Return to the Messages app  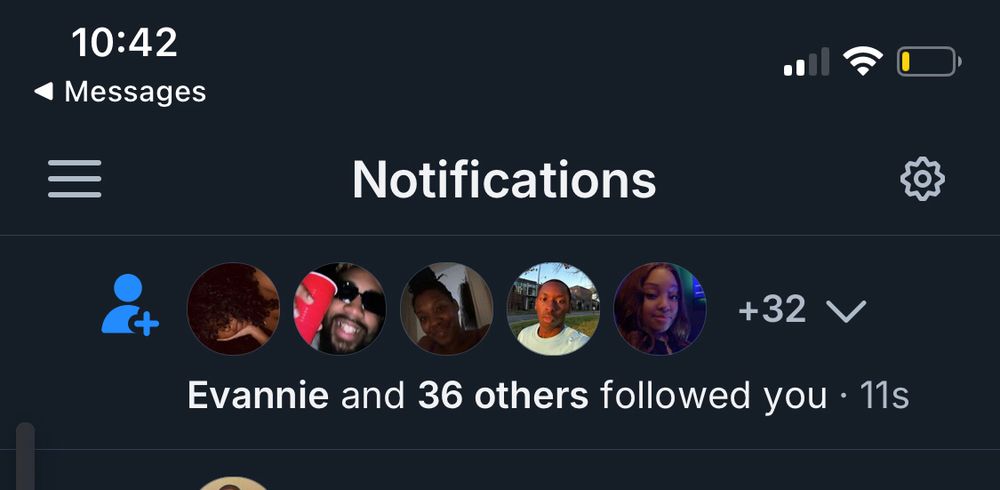[x=120, y=91]
